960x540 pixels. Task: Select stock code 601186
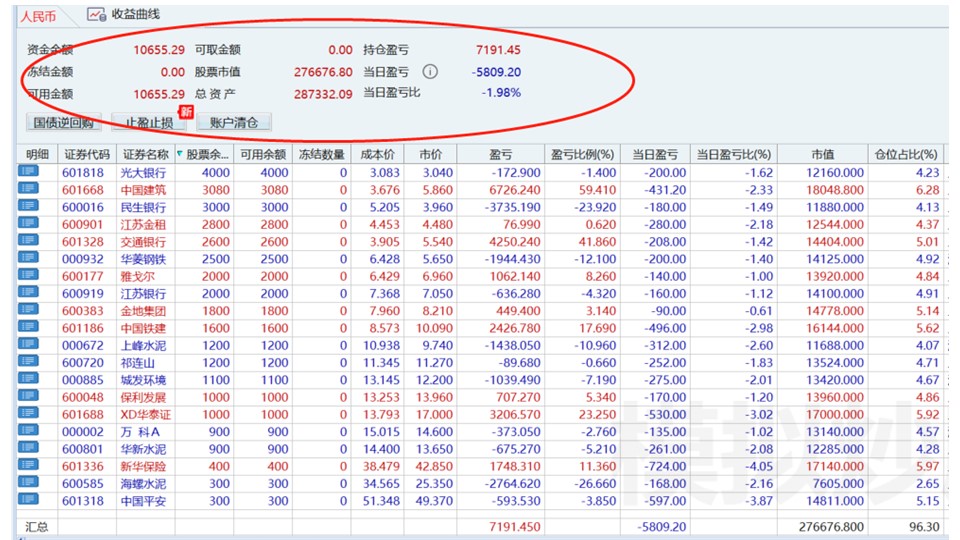coord(83,328)
